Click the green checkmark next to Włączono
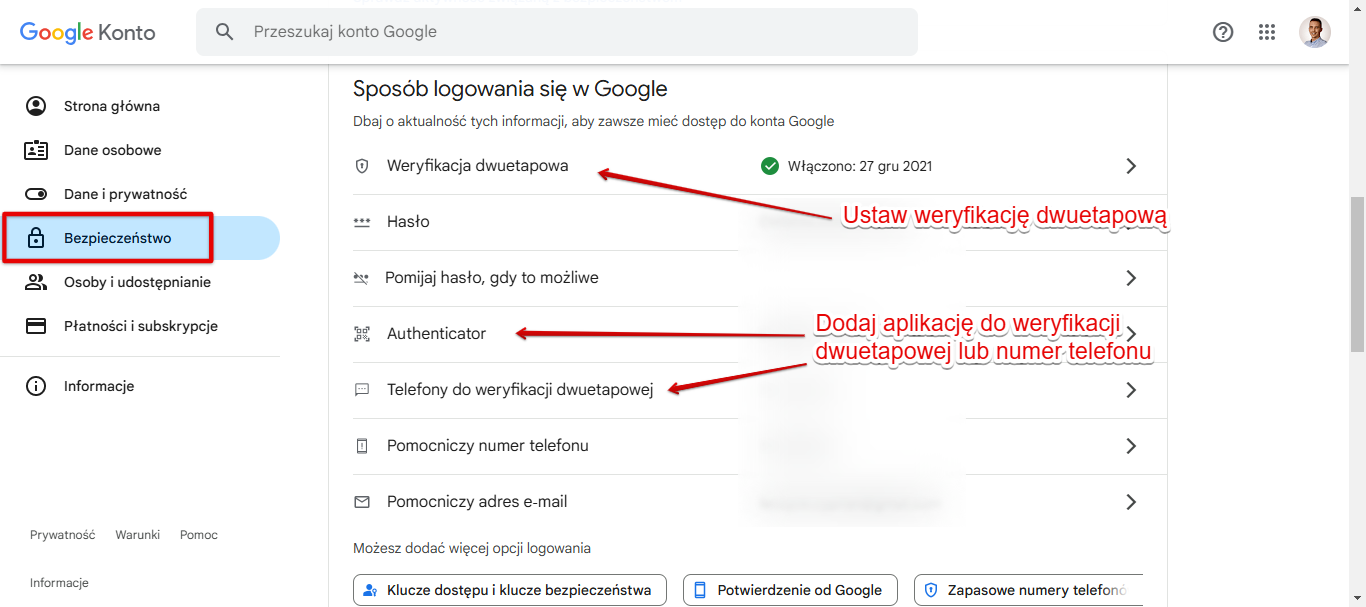Viewport: 1366px width, 607px height. click(770, 166)
